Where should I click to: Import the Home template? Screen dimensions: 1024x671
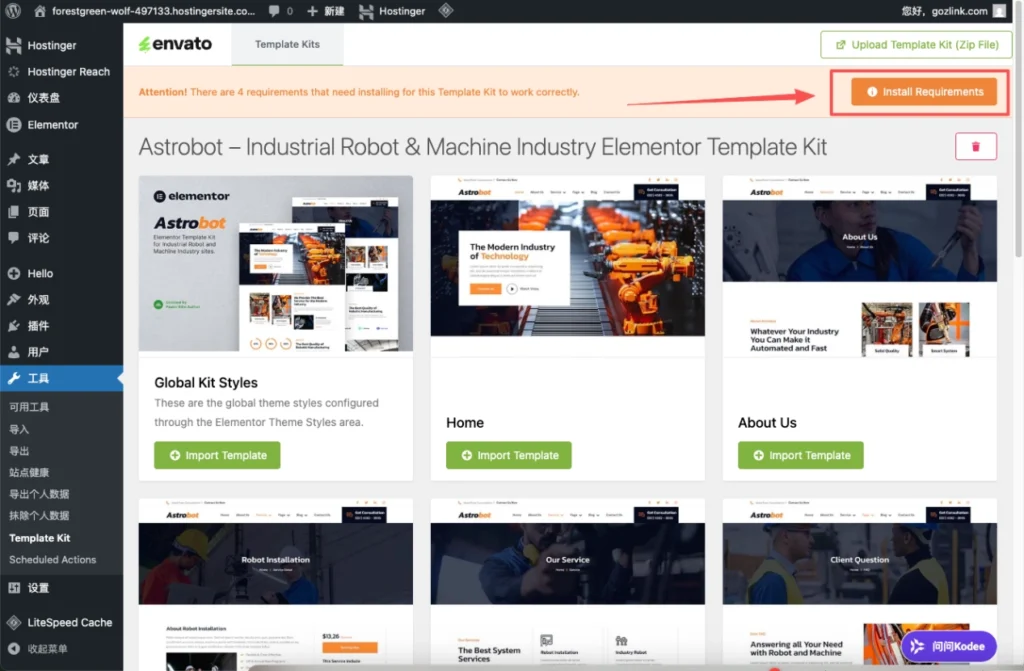(509, 455)
